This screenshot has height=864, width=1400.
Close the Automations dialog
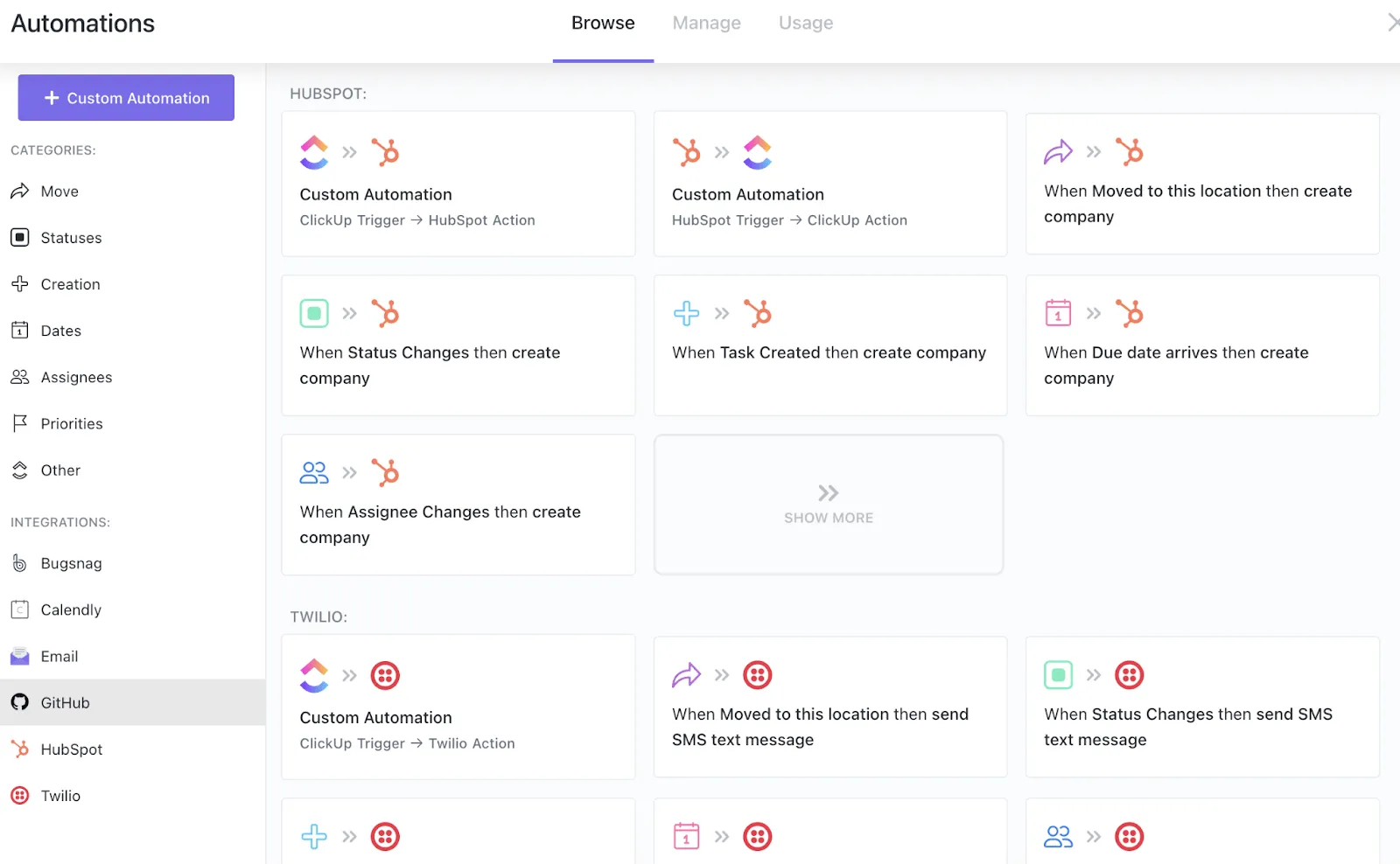pyautogui.click(x=1393, y=23)
